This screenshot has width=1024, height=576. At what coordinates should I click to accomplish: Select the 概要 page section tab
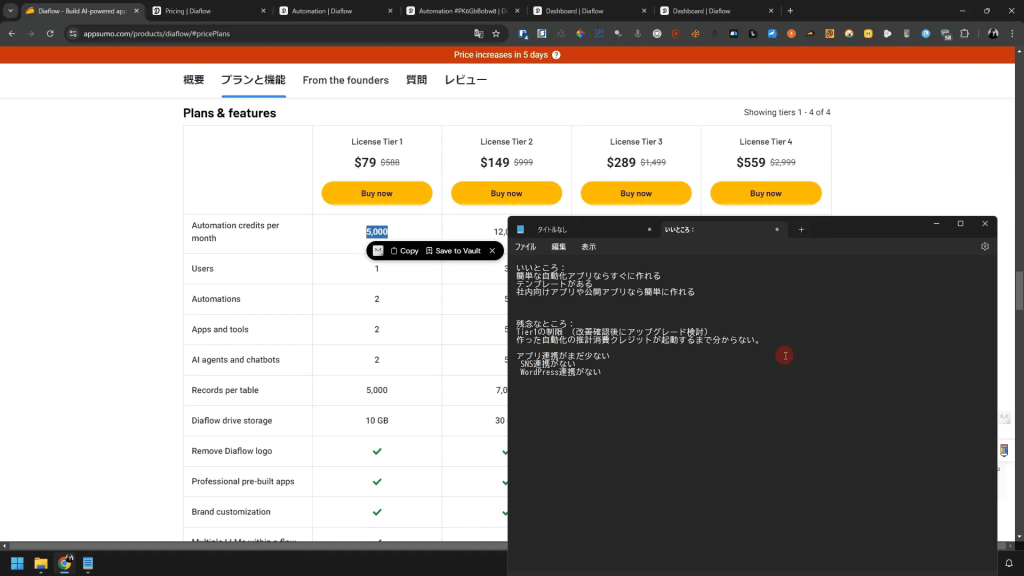[193, 80]
